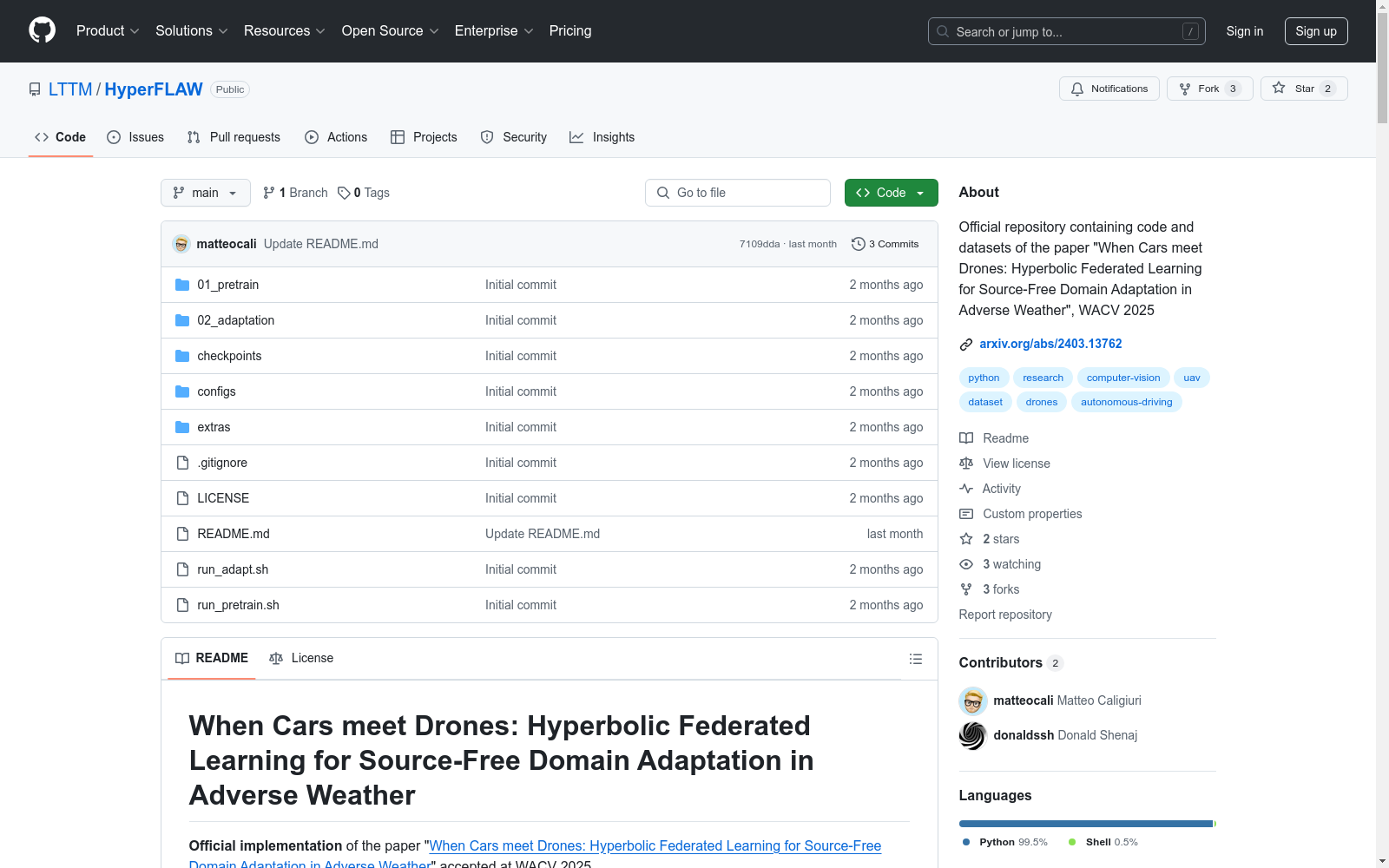The height and width of the screenshot is (868, 1389).
Task: Open the 01_pretrain folder
Action: click(x=227, y=285)
